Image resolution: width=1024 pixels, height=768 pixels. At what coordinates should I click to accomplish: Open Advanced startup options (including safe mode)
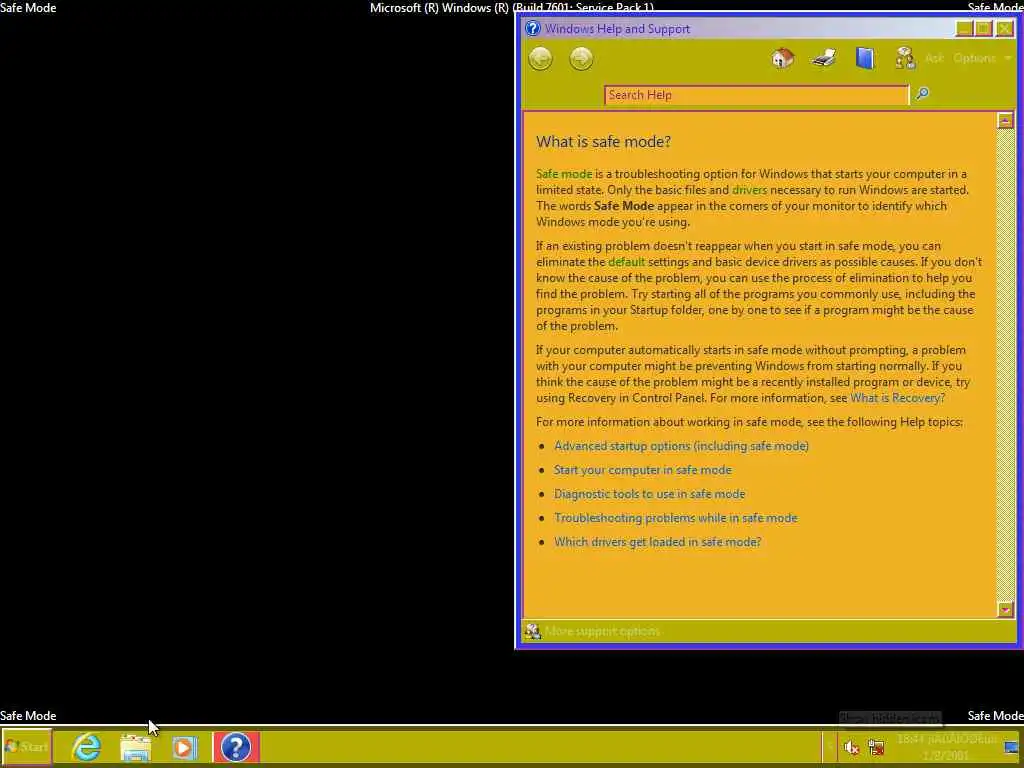tap(681, 446)
